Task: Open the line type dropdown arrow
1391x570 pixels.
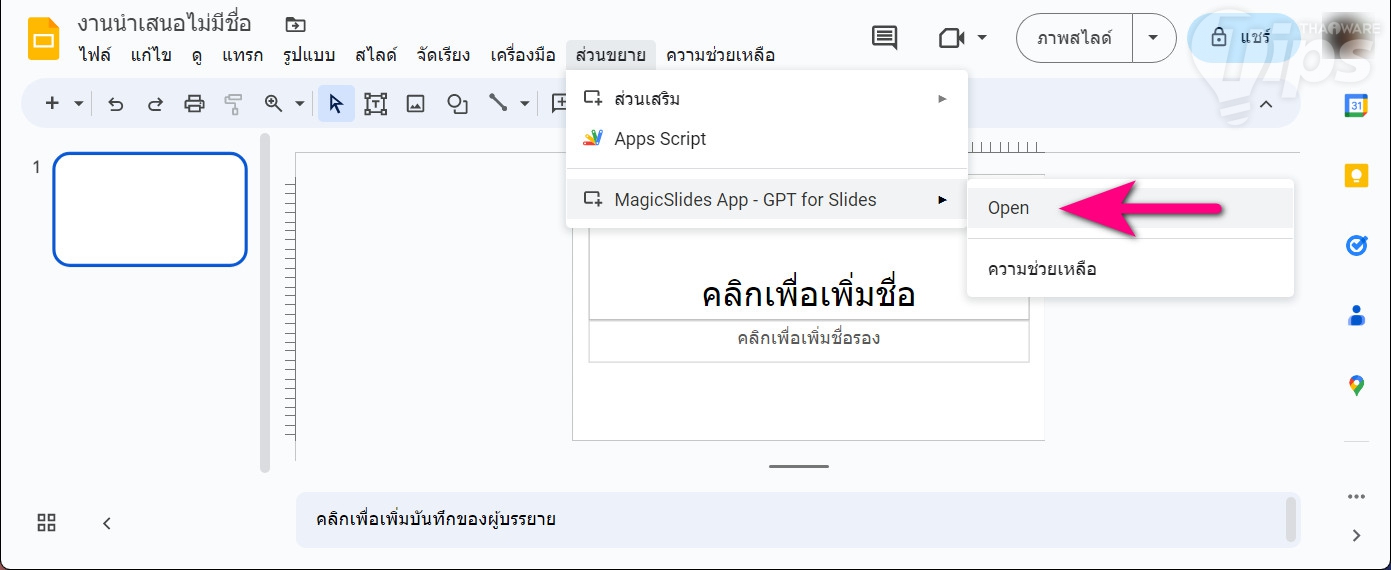Action: pos(524,103)
